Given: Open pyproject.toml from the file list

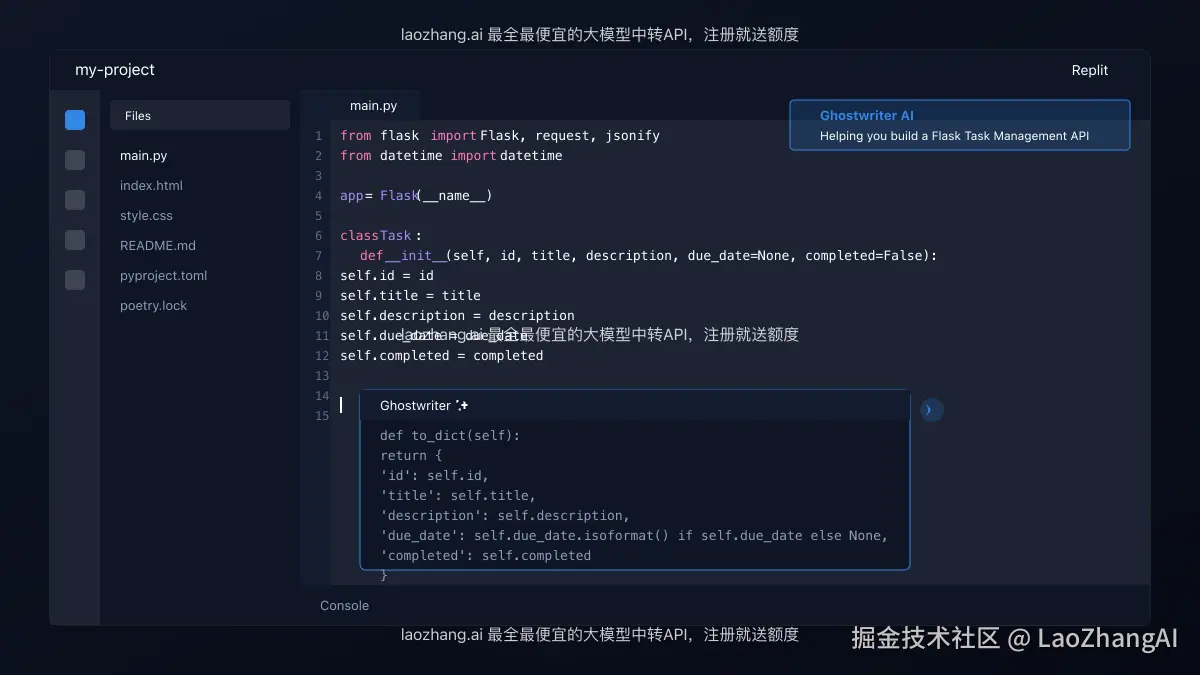Looking at the screenshot, I should pyautogui.click(x=163, y=275).
